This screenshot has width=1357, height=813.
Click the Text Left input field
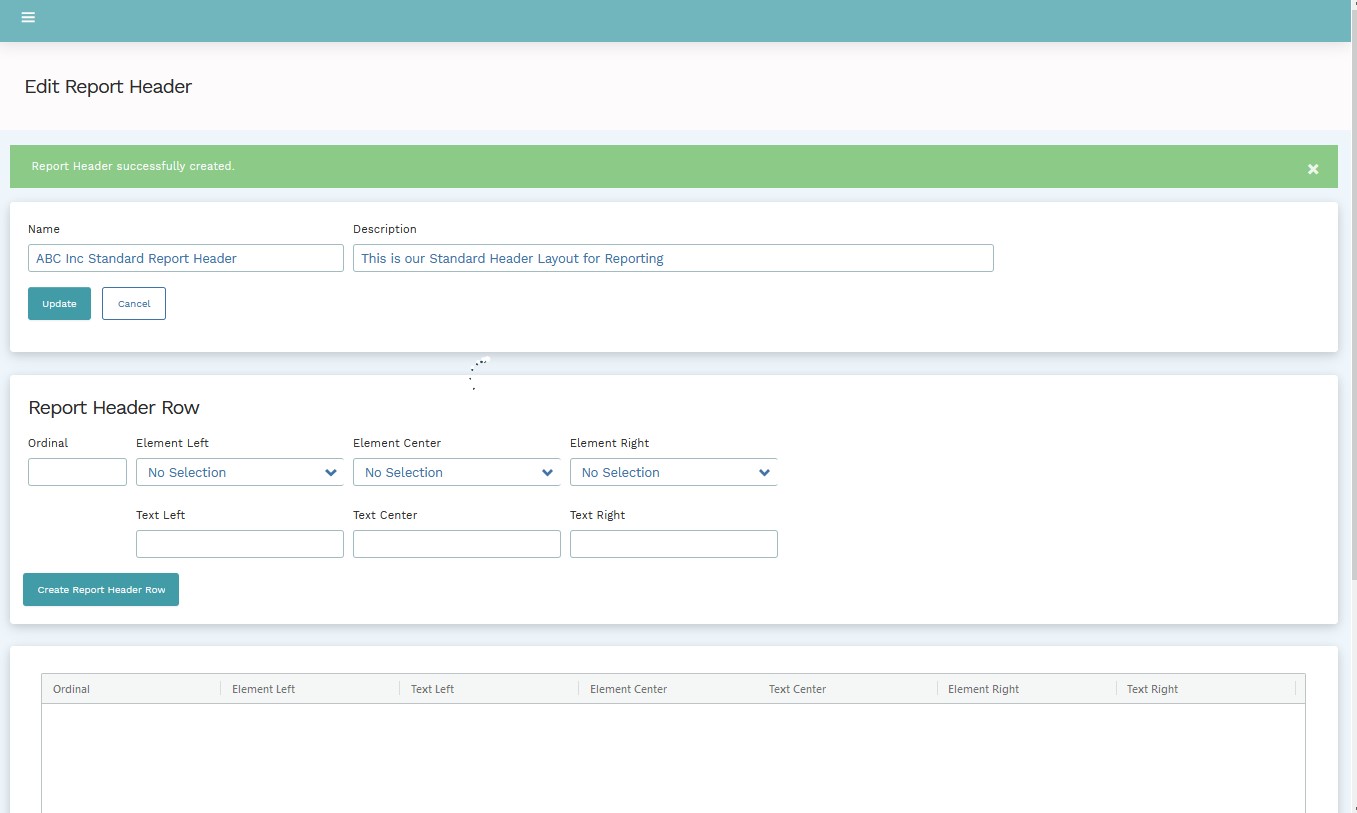pos(239,544)
